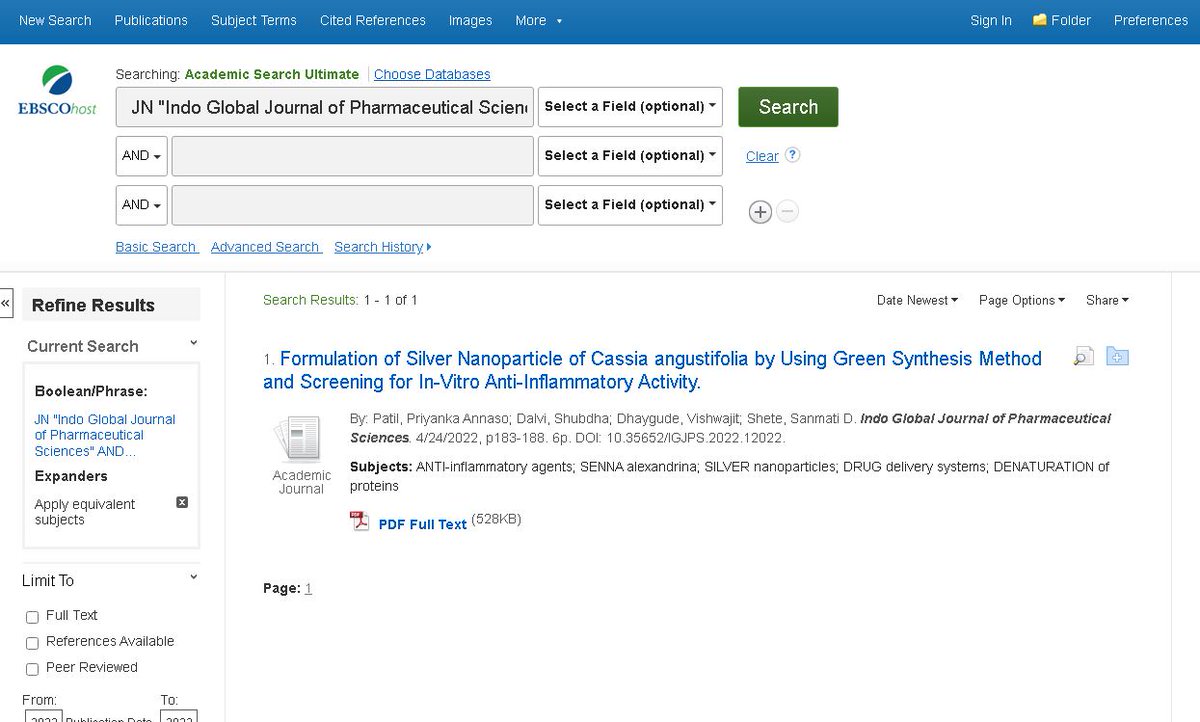This screenshot has height=722, width=1200.
Task: Click Choose Databases link
Action: (x=432, y=74)
